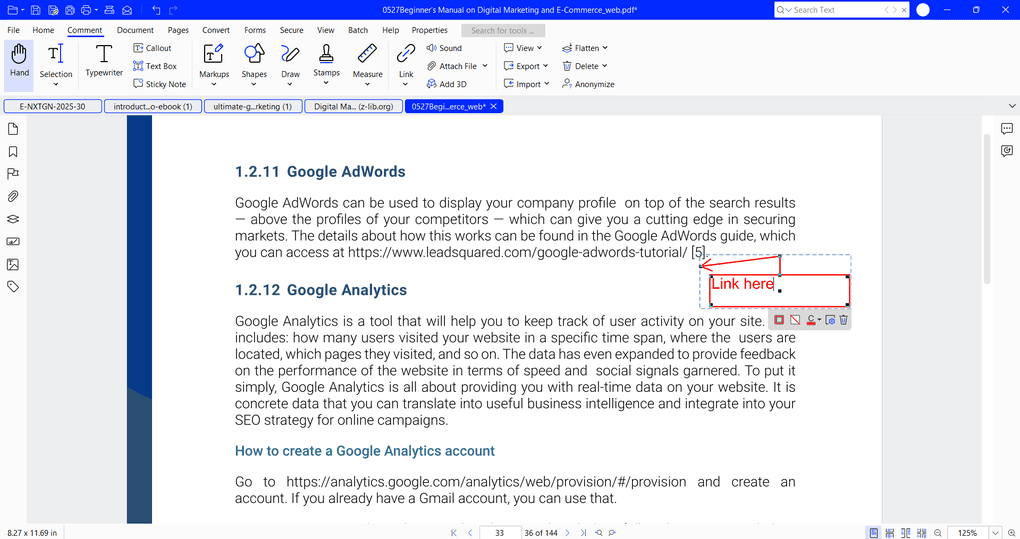Zoom out with the minus magnifier
Screen dimensions: 1020x539
click(x=937, y=532)
